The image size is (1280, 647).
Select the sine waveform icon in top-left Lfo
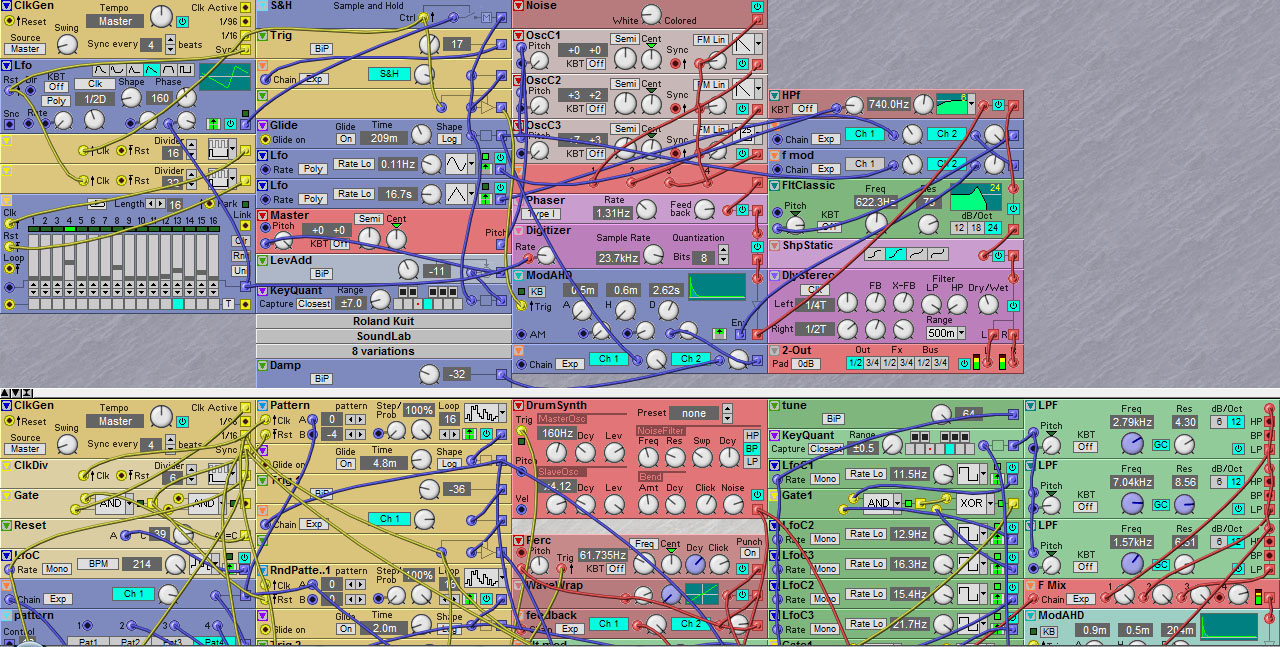tap(102, 69)
